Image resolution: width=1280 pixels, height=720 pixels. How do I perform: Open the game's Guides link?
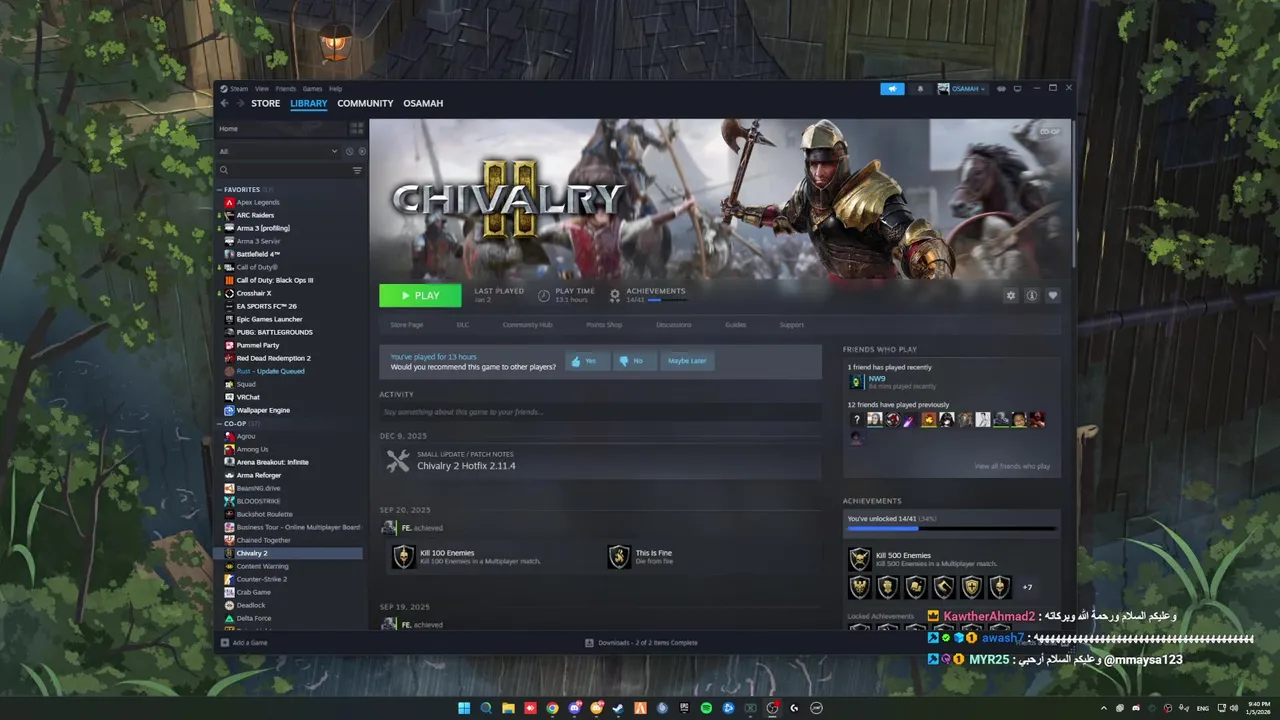[736, 325]
